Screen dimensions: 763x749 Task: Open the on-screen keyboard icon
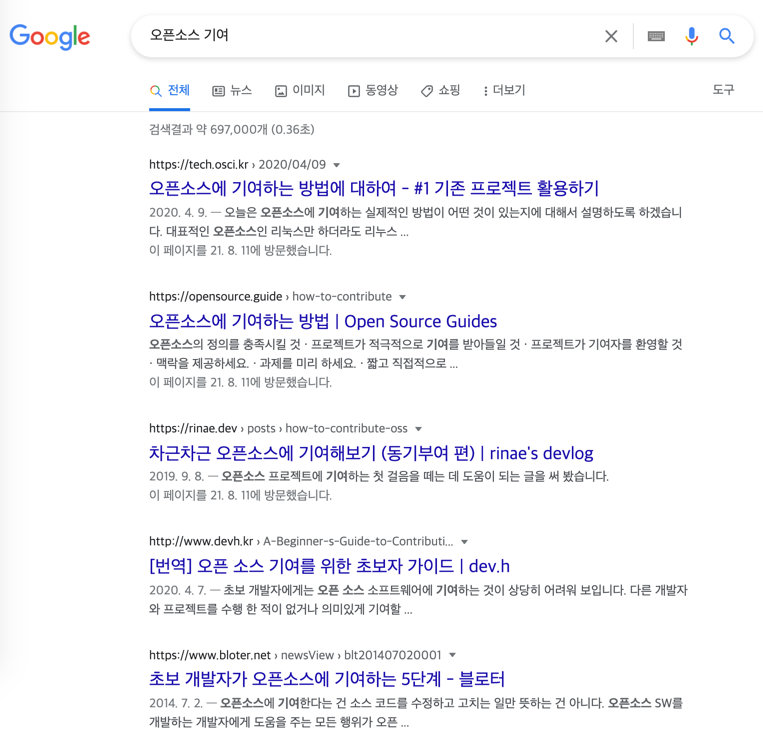coord(656,36)
